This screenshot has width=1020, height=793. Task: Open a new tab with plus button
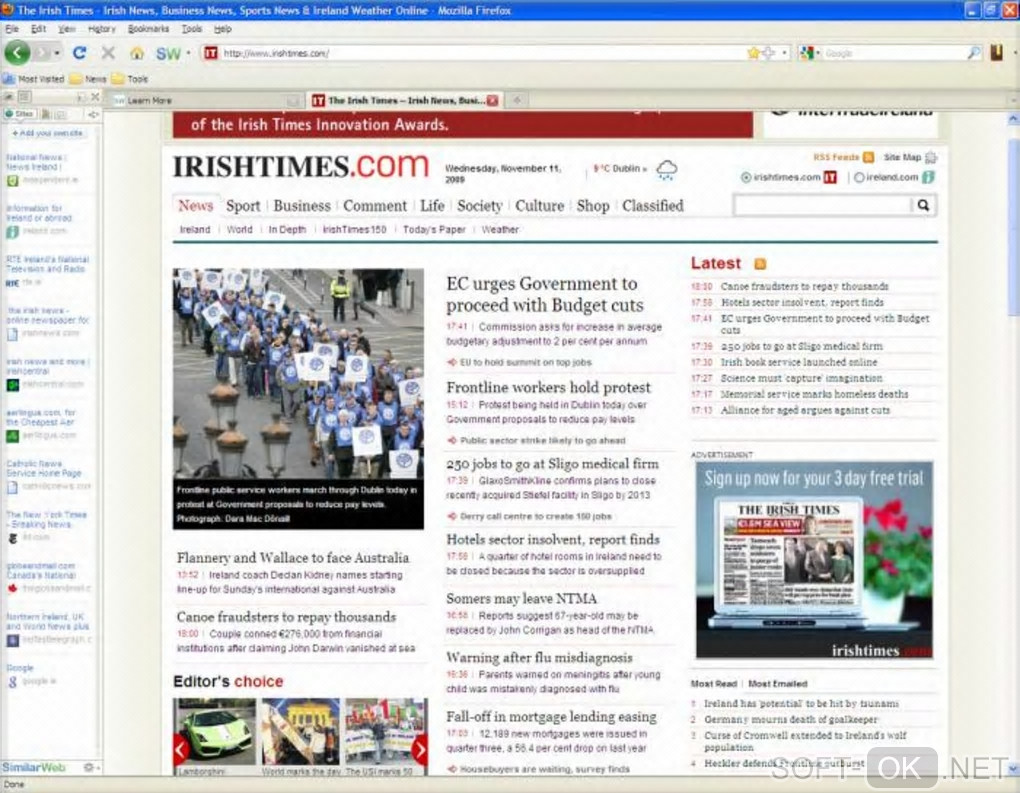click(517, 100)
